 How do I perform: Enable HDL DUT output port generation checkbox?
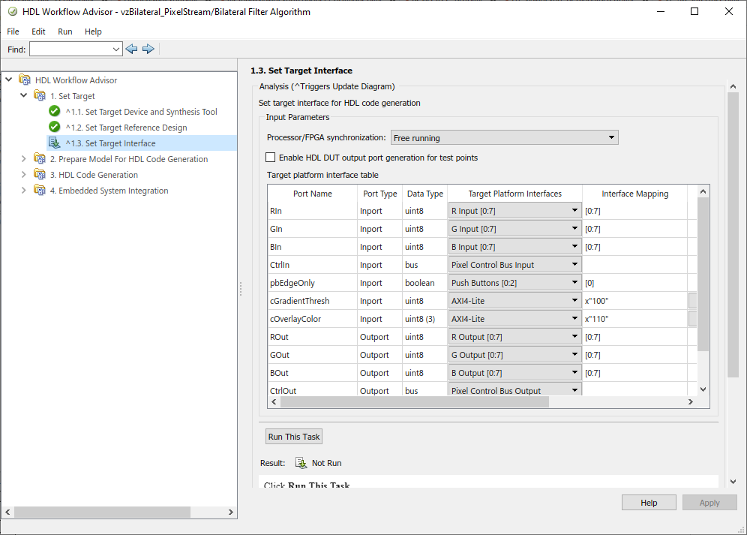(x=270, y=157)
